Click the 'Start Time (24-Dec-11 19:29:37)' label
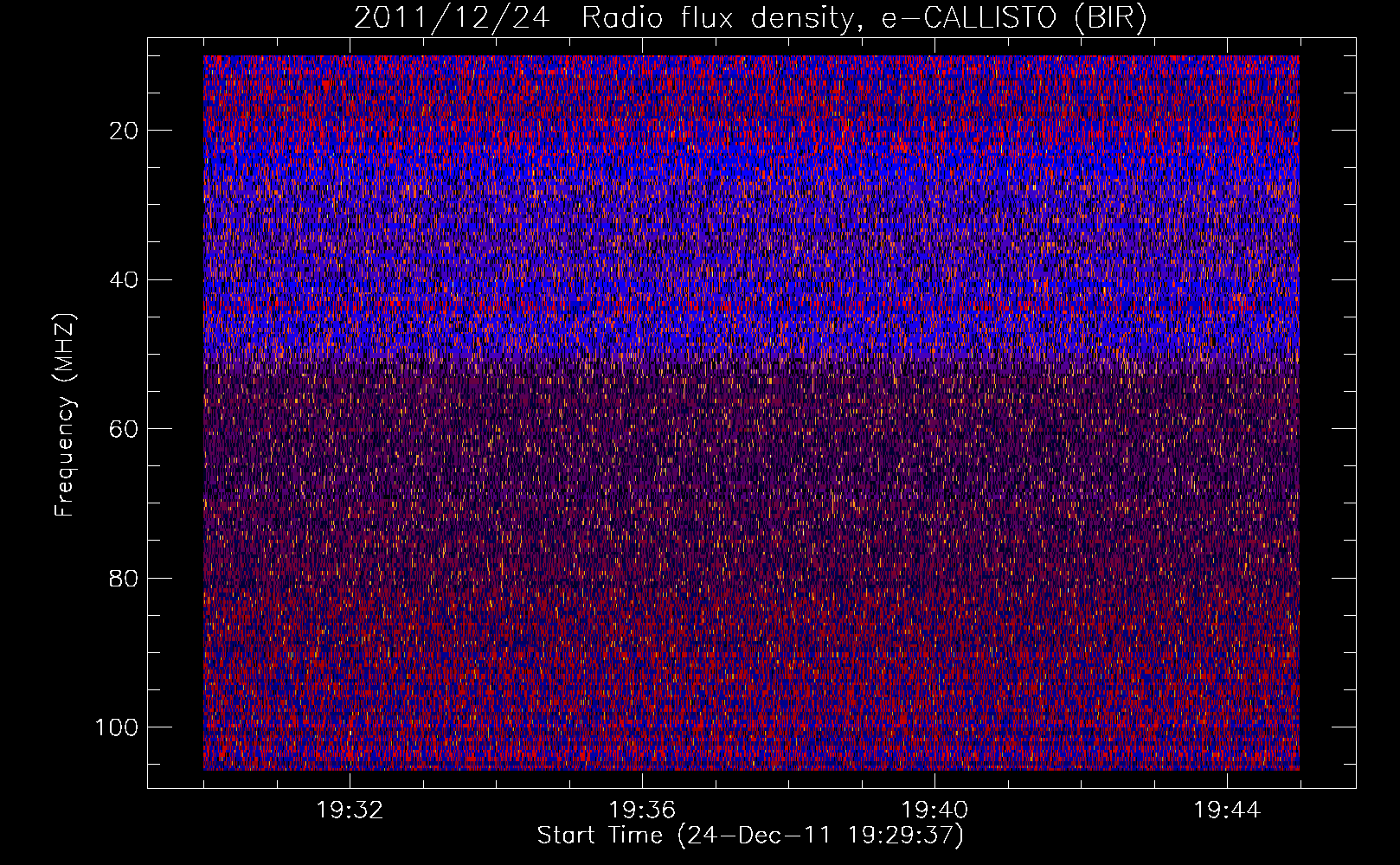The image size is (1400, 865). click(750, 836)
